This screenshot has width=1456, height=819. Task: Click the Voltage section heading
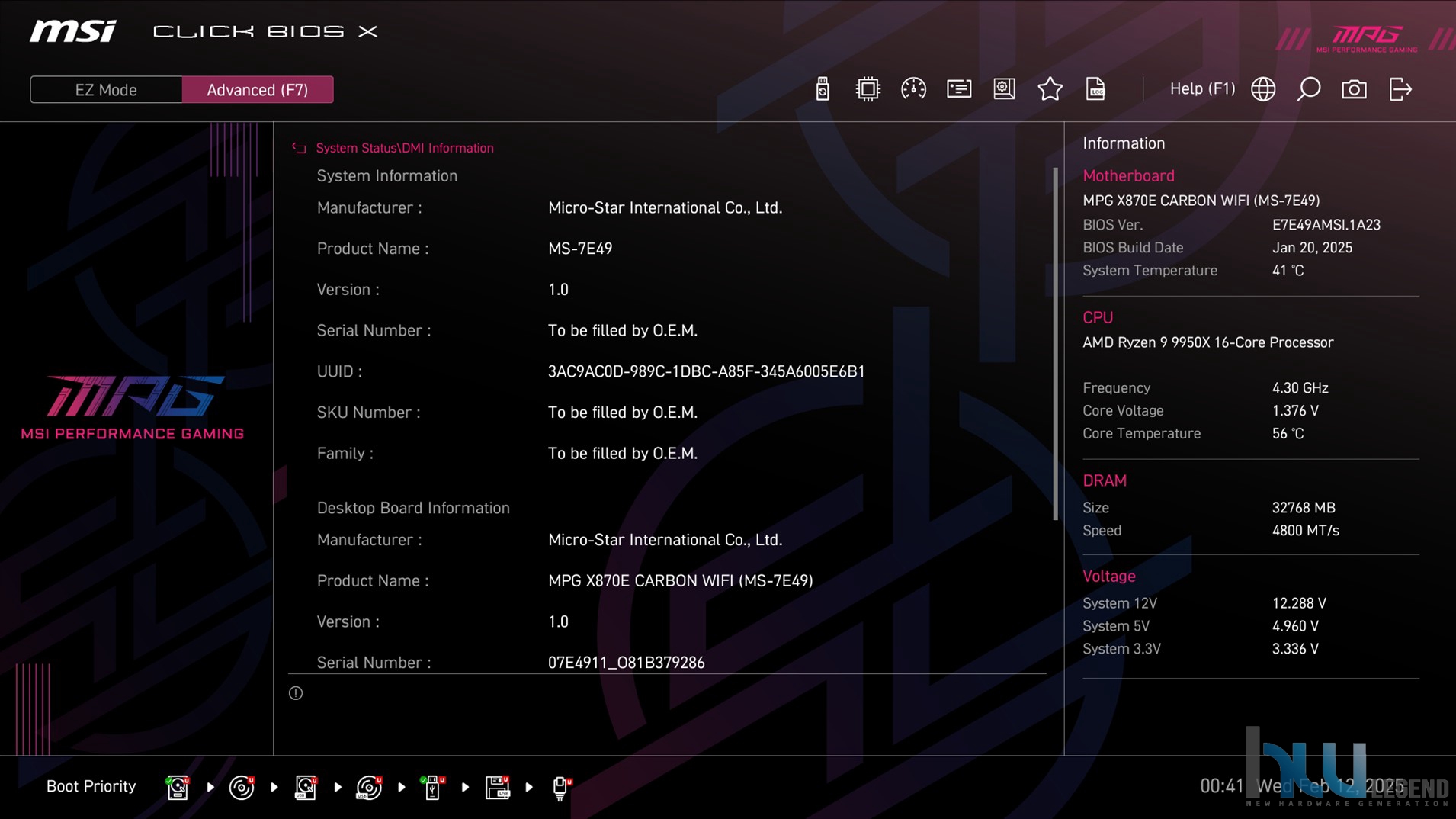1108,577
